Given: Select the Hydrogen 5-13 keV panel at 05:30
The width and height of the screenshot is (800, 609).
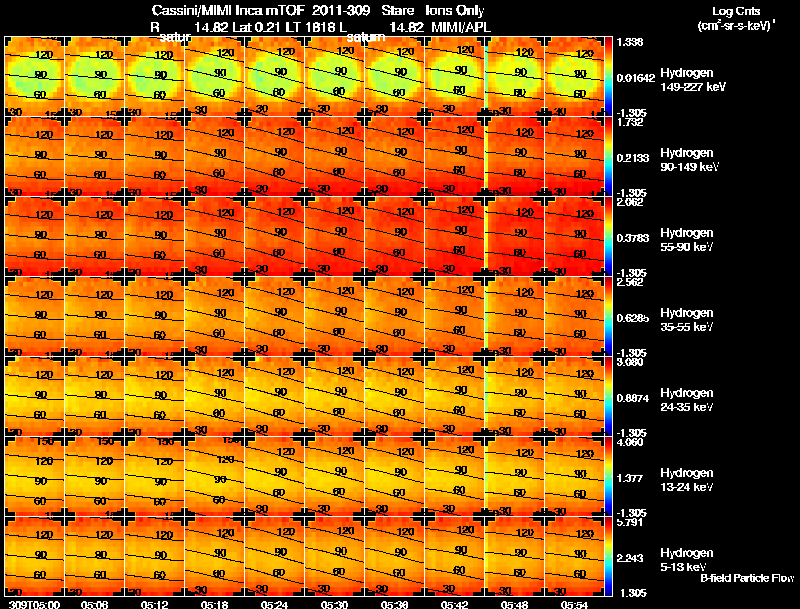Looking at the screenshot, I should click(x=335, y=556).
